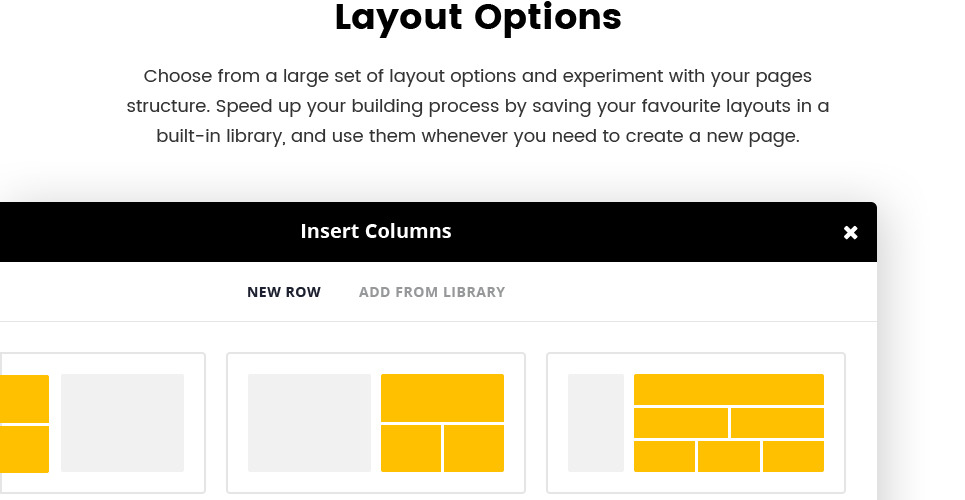Choose bottom-left small yellow block in middle card
This screenshot has width=965, height=500.
411,448
